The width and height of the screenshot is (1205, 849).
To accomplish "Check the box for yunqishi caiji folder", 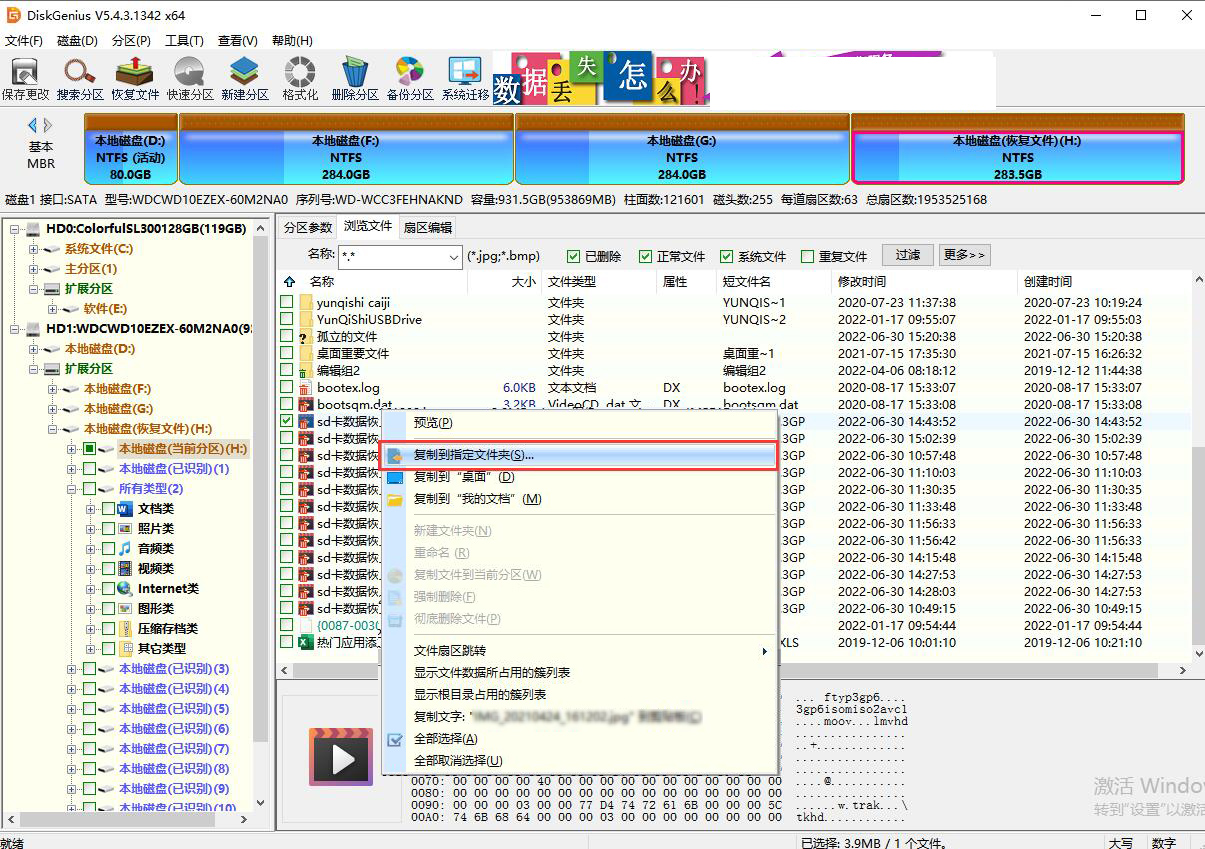I will click(x=287, y=302).
